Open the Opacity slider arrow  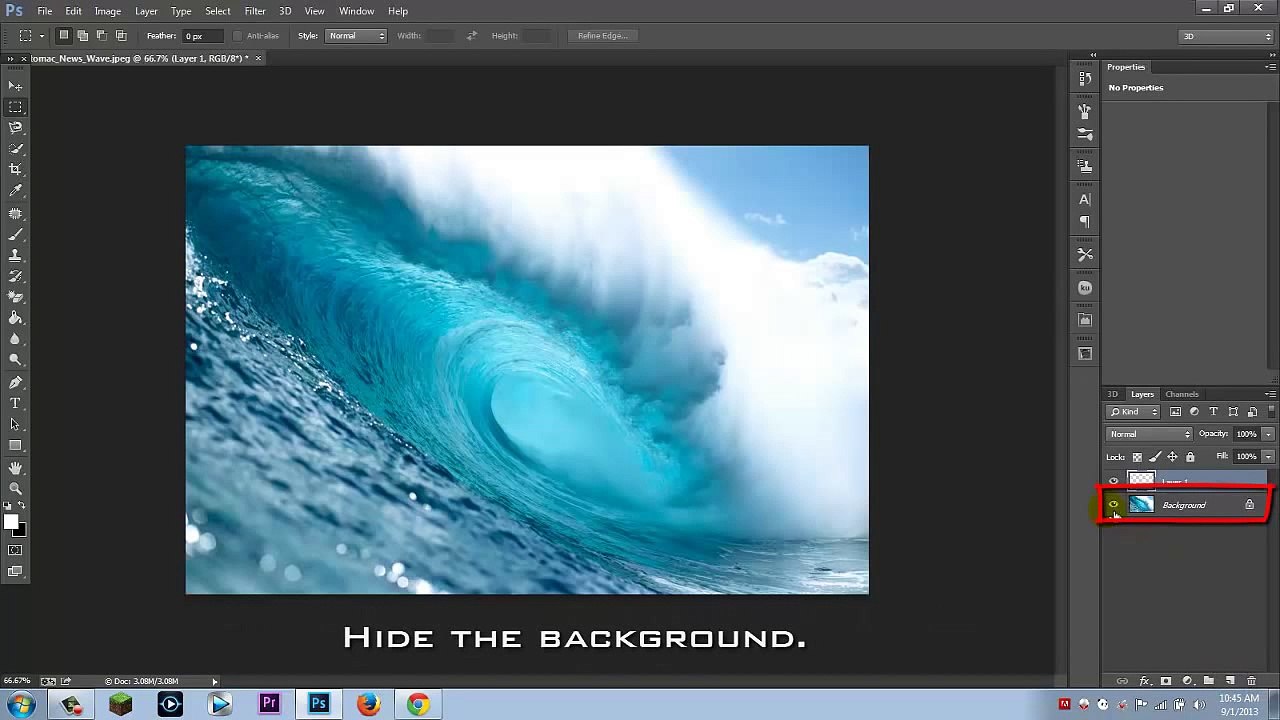pos(1268,434)
